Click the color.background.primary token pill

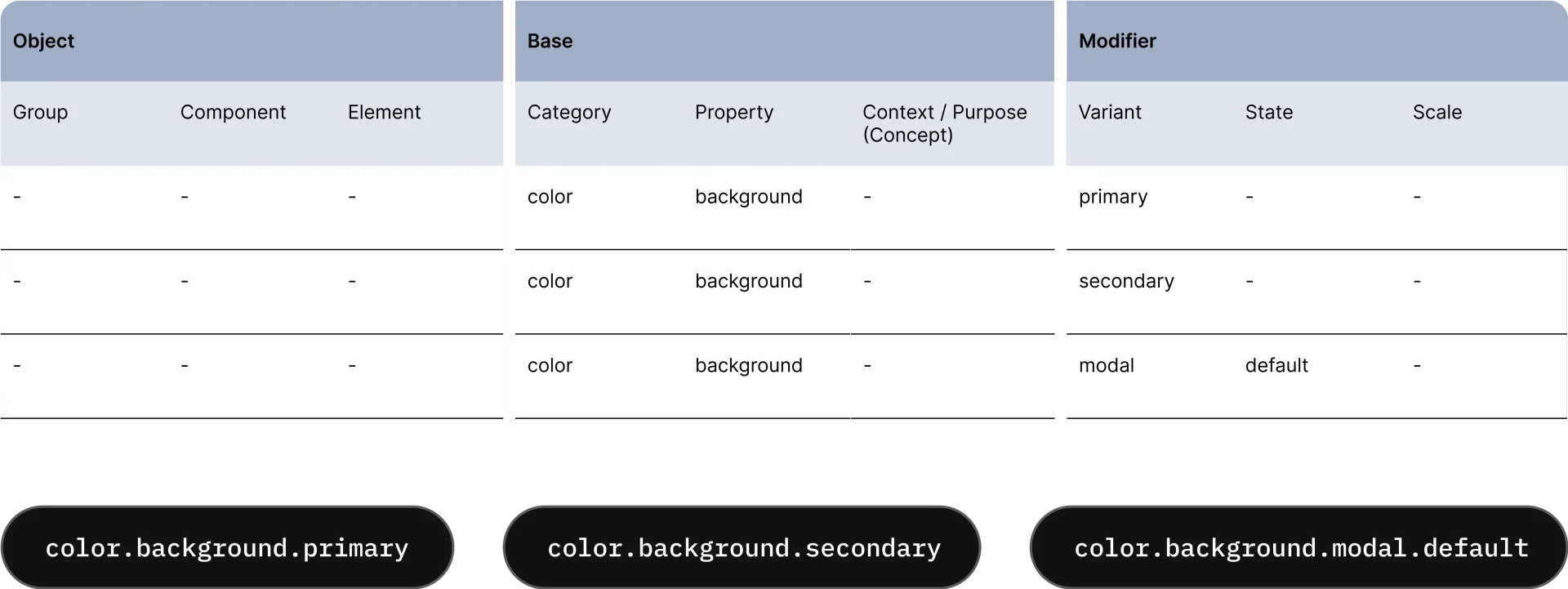coord(227,547)
